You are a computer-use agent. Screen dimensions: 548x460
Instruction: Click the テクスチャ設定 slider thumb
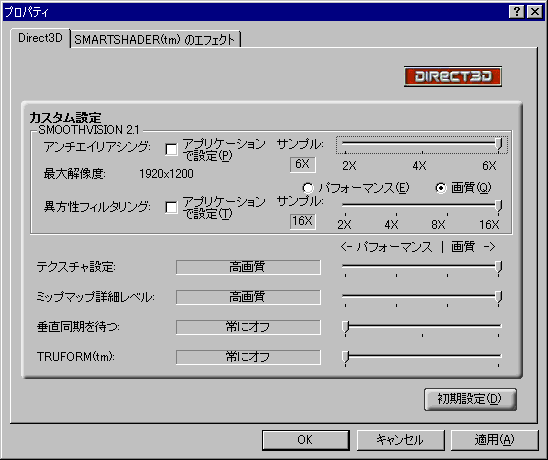(499, 267)
